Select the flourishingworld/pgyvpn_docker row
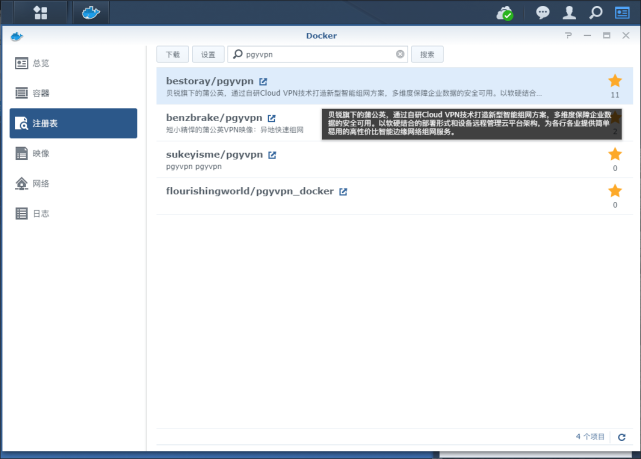The width and height of the screenshot is (641, 459). pos(394,196)
